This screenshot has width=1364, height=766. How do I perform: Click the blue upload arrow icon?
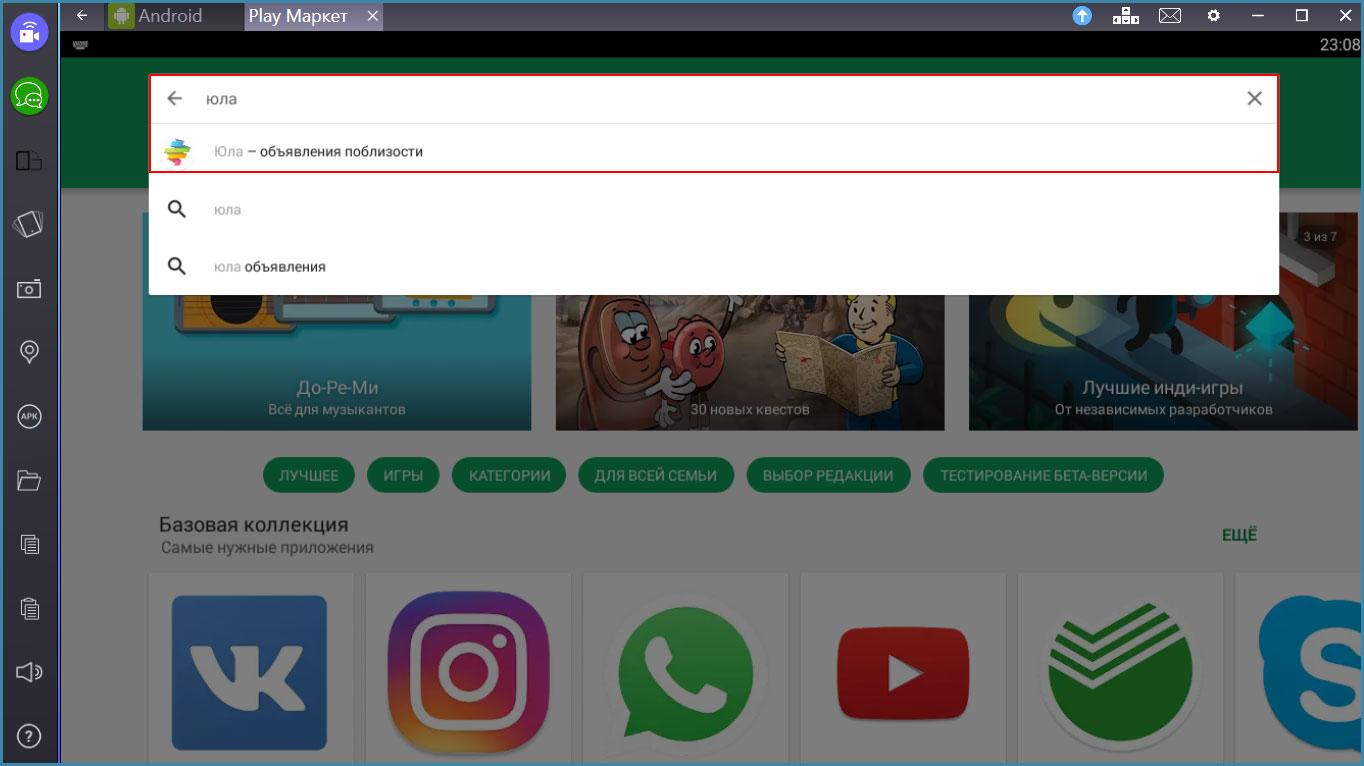point(1082,15)
